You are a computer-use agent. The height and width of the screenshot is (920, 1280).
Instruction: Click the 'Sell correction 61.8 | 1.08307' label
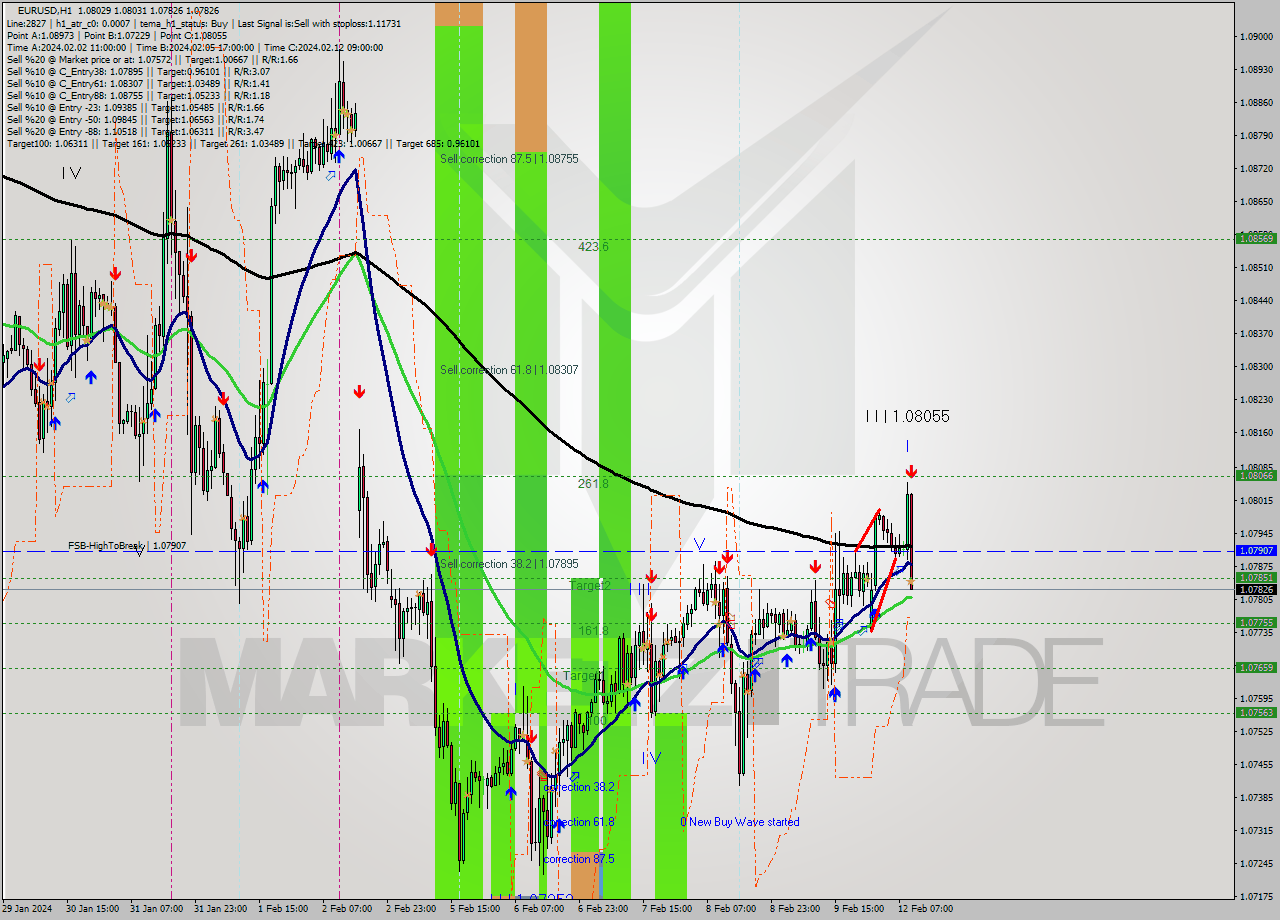[x=509, y=369]
